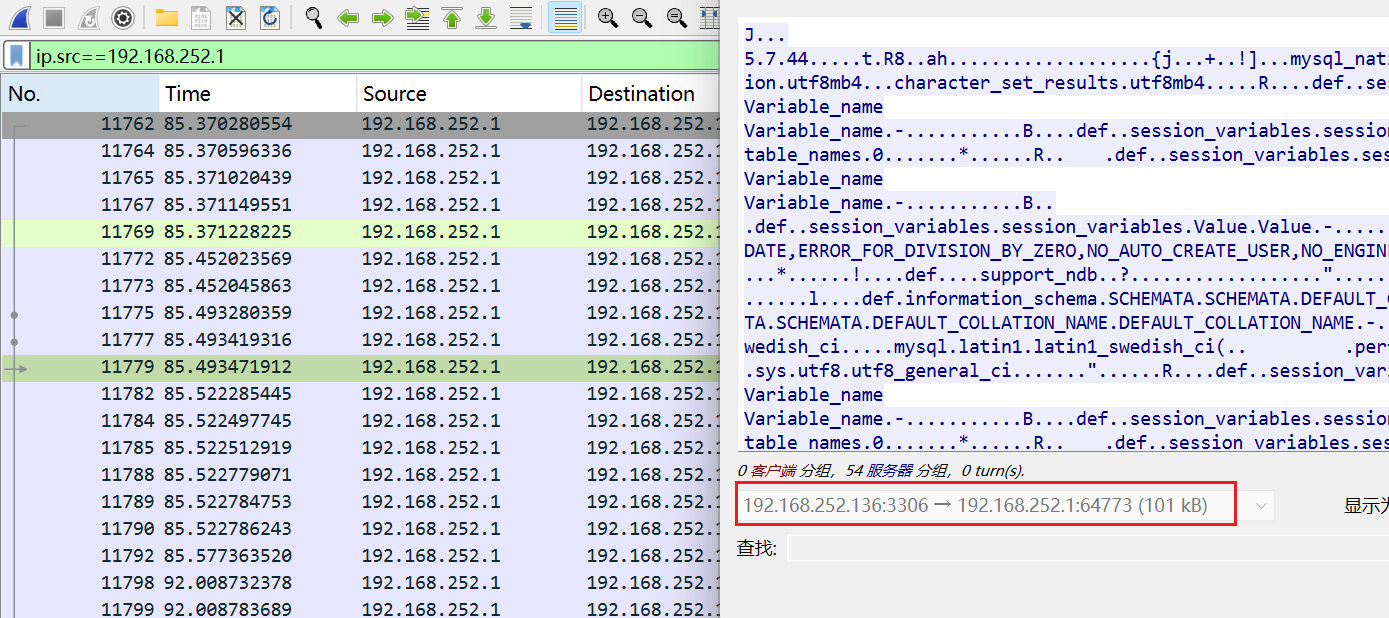
Task: Click the start capture shark fin icon
Action: pyautogui.click(x=19, y=17)
